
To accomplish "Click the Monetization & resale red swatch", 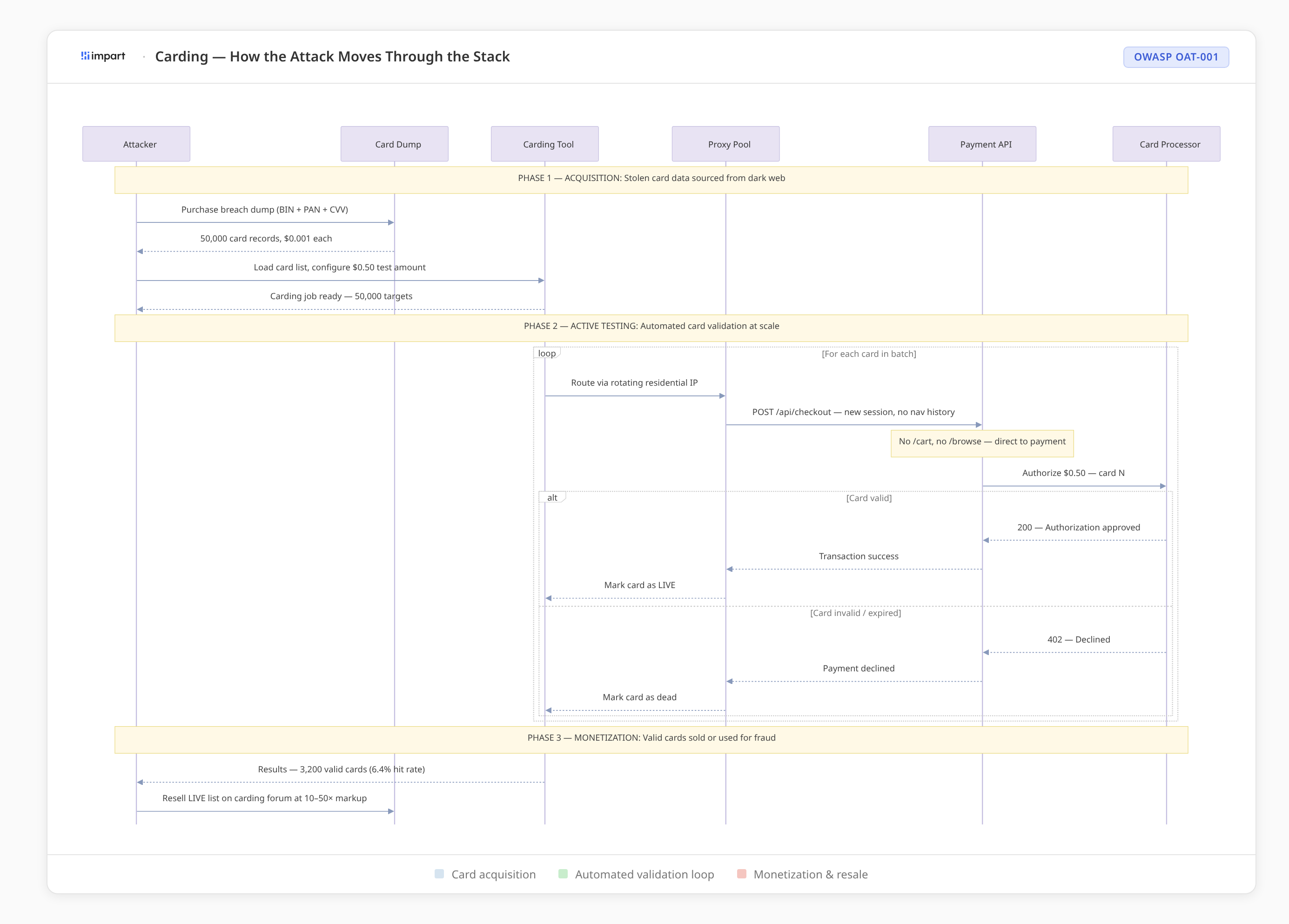I will coord(741,874).
